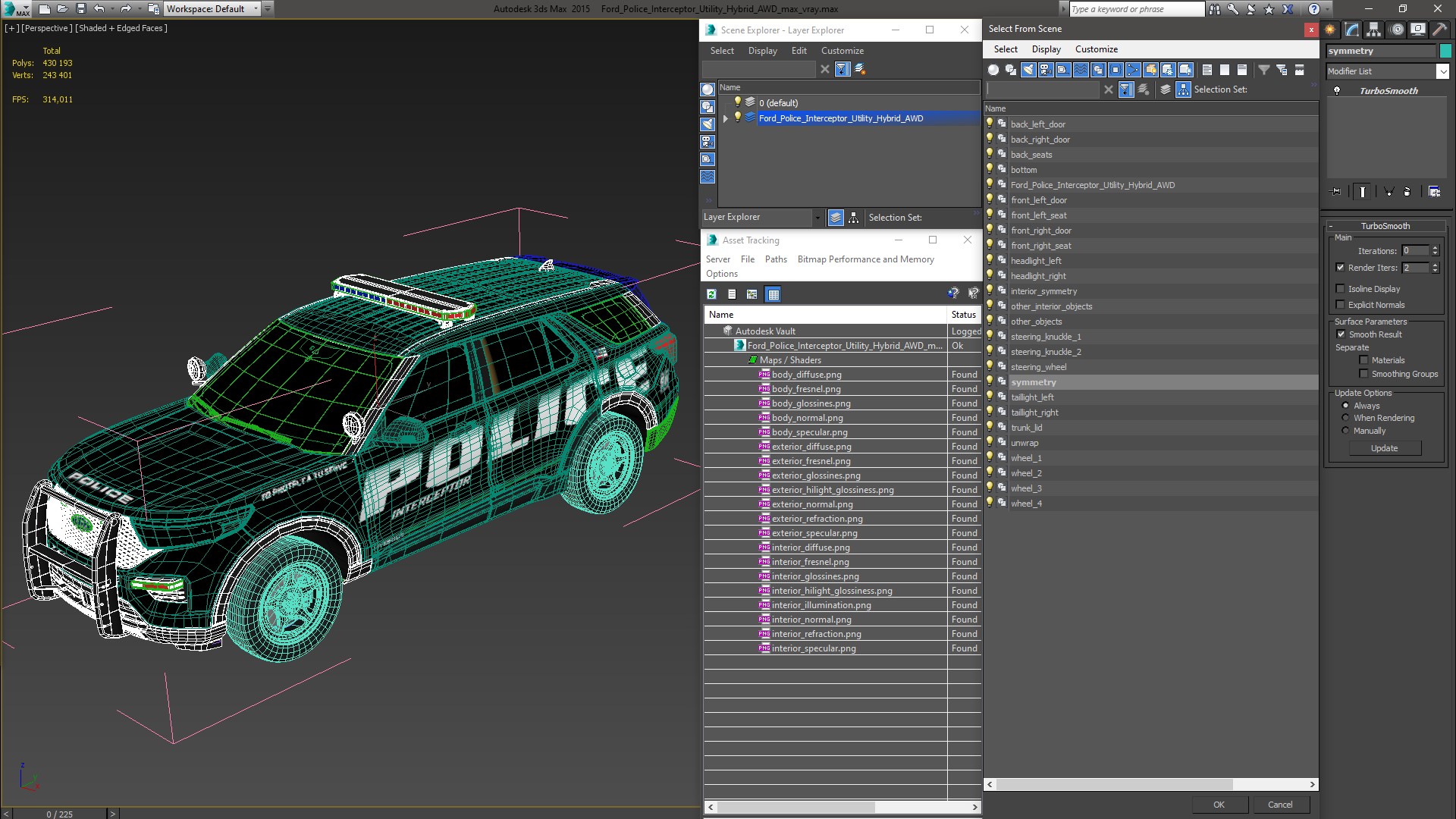1456x819 pixels.
Task: Toggle Display Bone Objects filter in Select From Scene
Action: click(x=1133, y=70)
